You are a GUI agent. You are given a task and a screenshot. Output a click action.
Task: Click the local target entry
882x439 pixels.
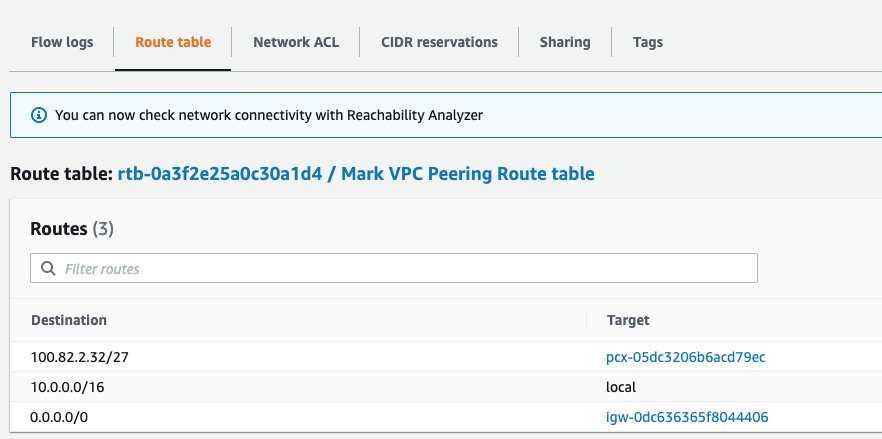pyautogui.click(x=621, y=387)
